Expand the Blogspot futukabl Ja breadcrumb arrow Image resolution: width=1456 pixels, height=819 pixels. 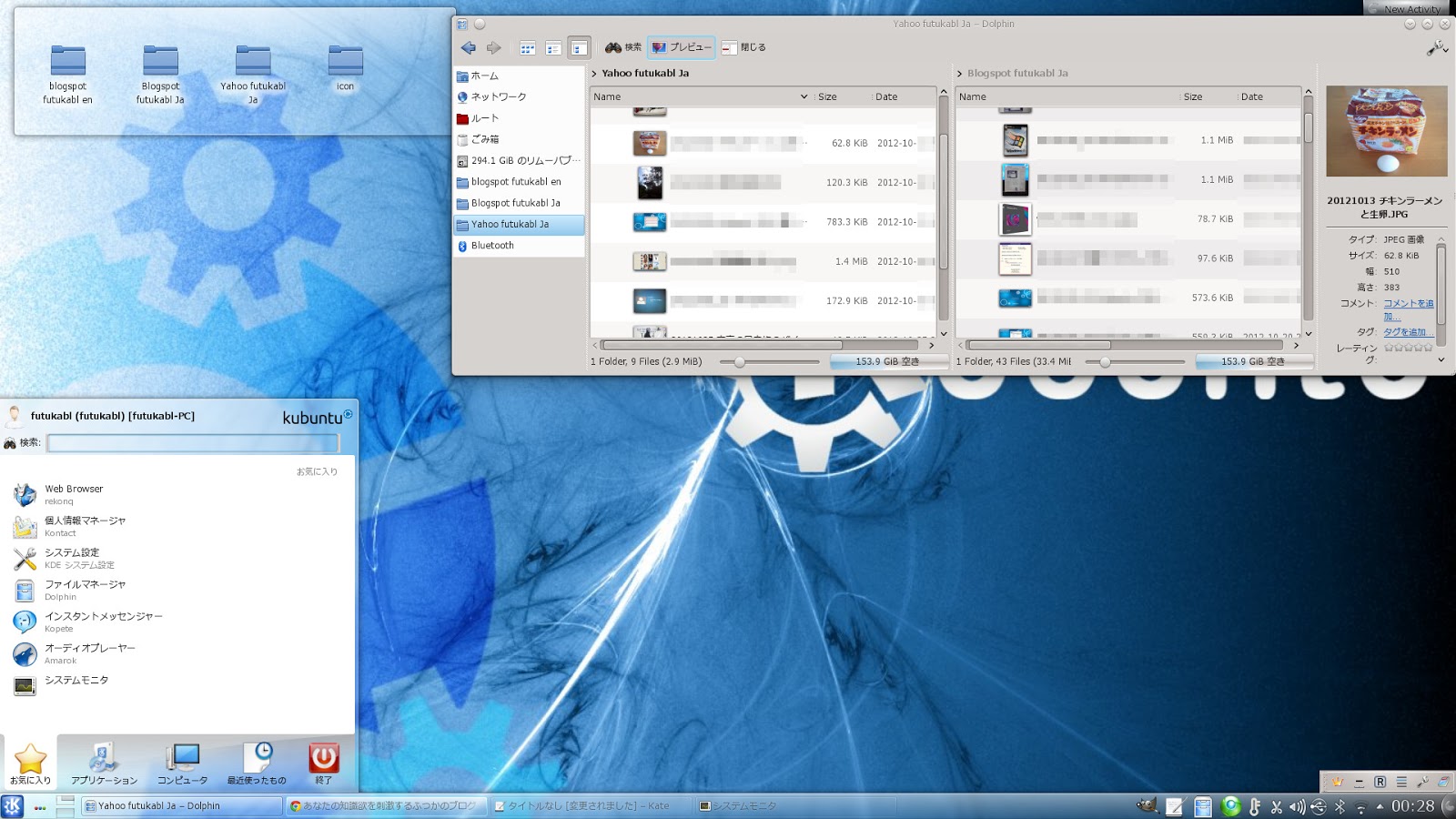[961, 73]
